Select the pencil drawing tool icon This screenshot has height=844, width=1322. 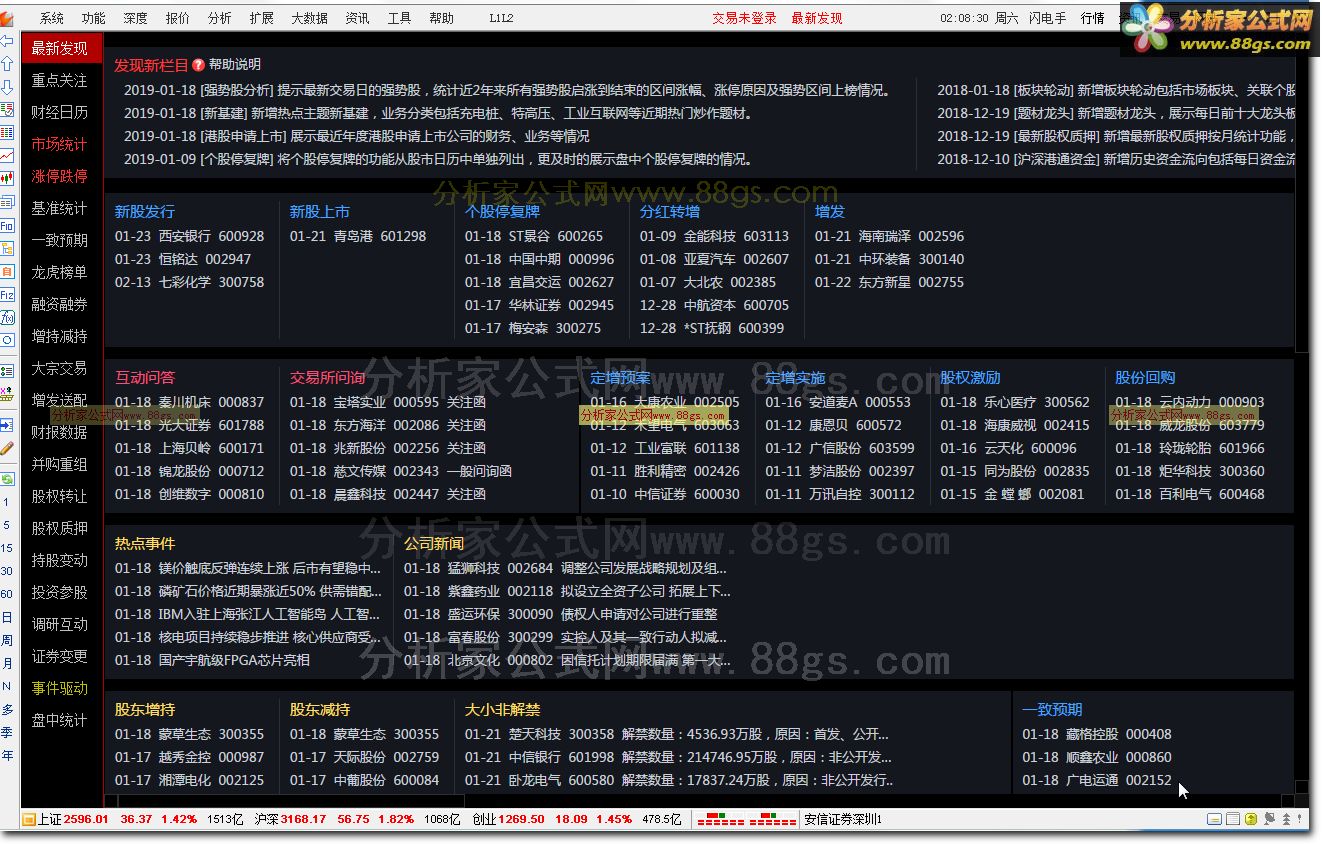7,448
